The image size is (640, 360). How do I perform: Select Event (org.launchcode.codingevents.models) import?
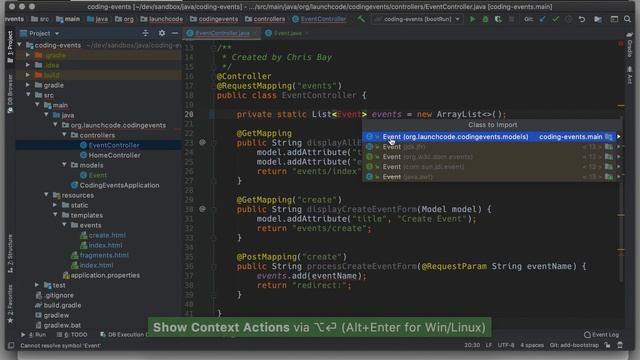pos(489,137)
